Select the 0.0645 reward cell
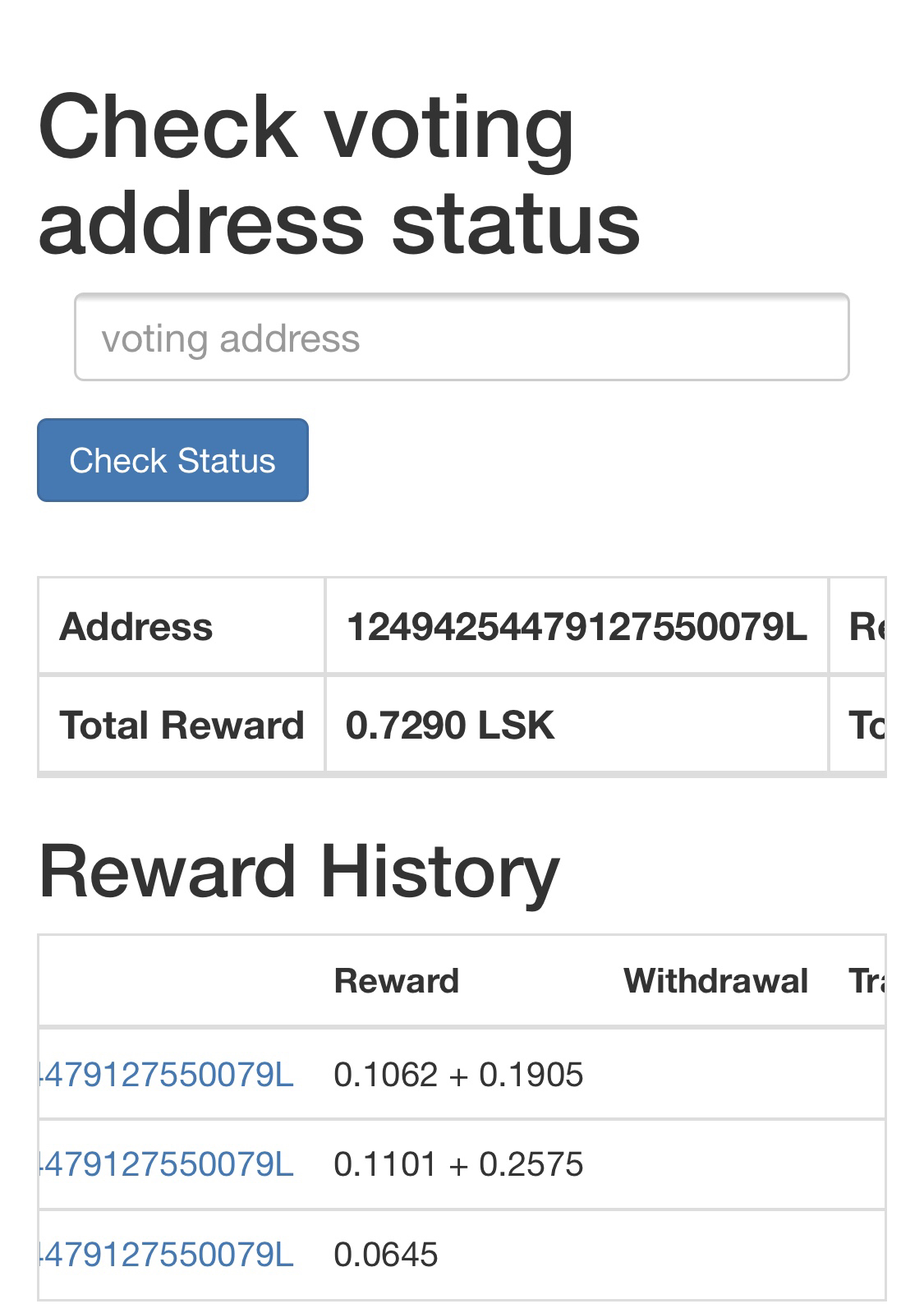This screenshot has width=924, height=1313. pyautogui.click(x=386, y=1255)
